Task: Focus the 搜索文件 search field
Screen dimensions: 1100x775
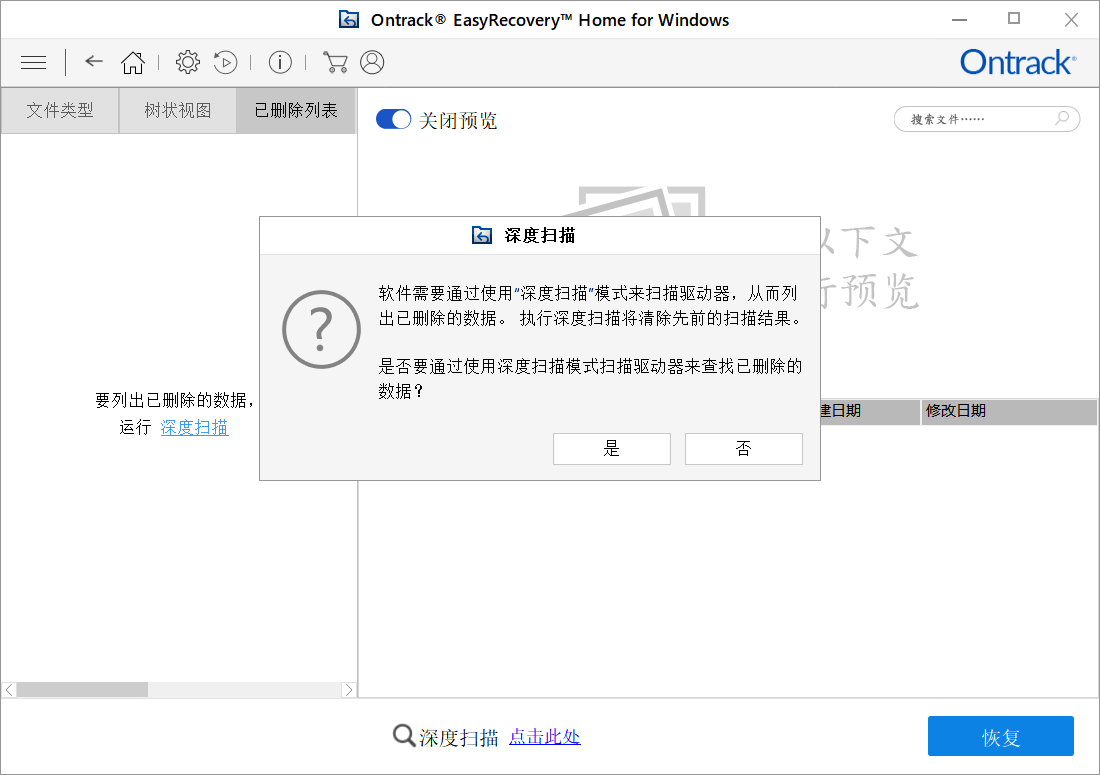Action: pyautogui.click(x=986, y=119)
